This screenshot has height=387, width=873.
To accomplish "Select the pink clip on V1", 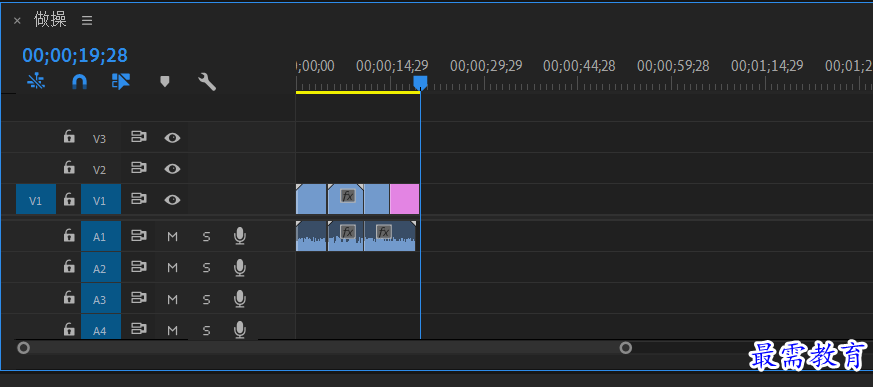I will (x=405, y=199).
